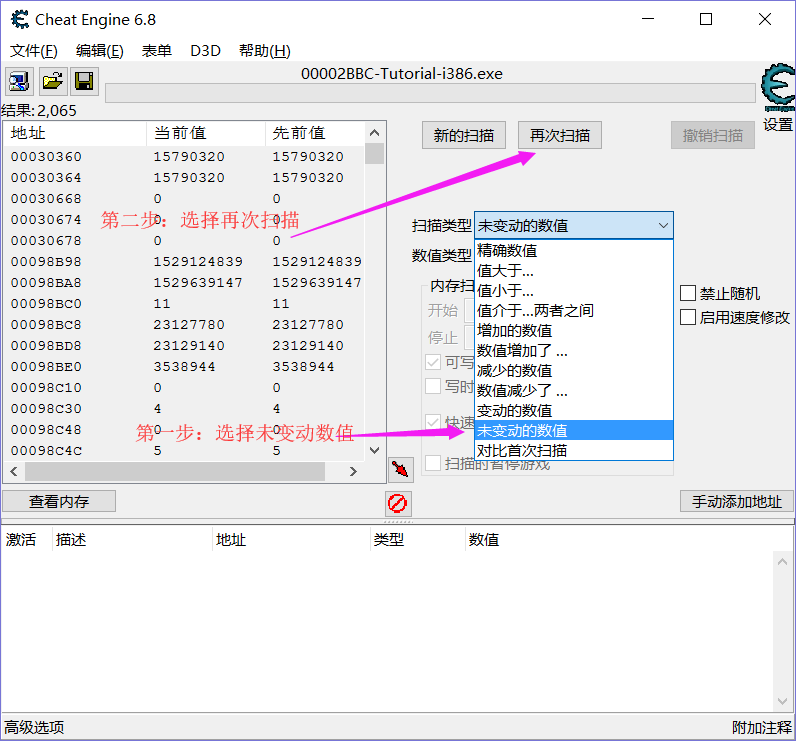The image size is (796, 741).
Task: Click the 当前值 column header
Action: pos(206,133)
